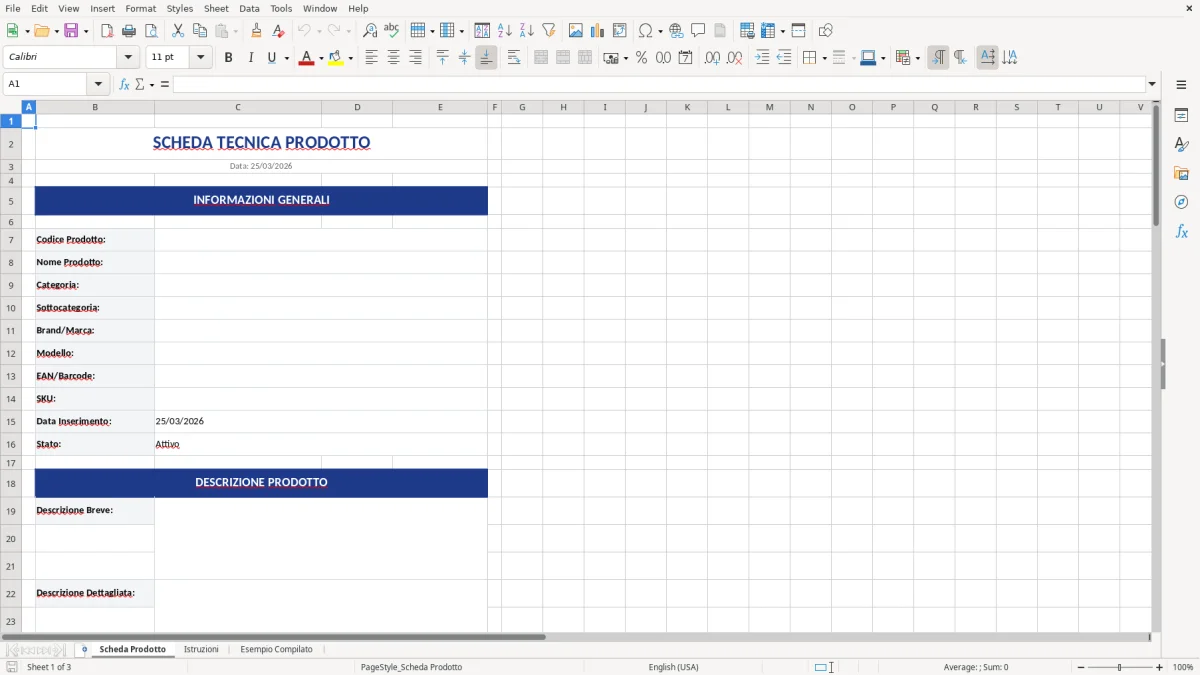Open Font Color dropdown arrow
1200x675 pixels.
pos(320,58)
